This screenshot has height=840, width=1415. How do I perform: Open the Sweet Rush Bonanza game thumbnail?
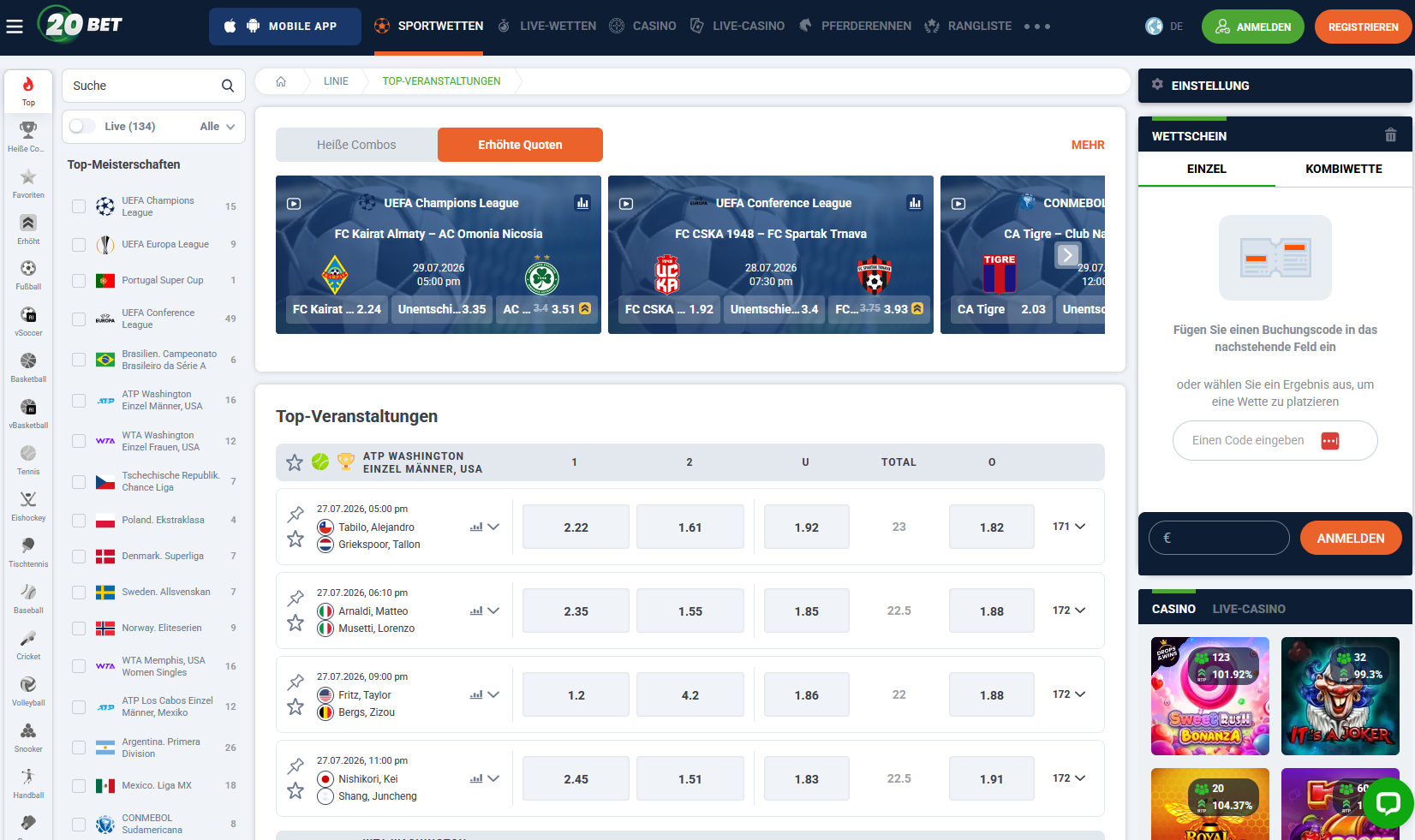click(x=1210, y=696)
